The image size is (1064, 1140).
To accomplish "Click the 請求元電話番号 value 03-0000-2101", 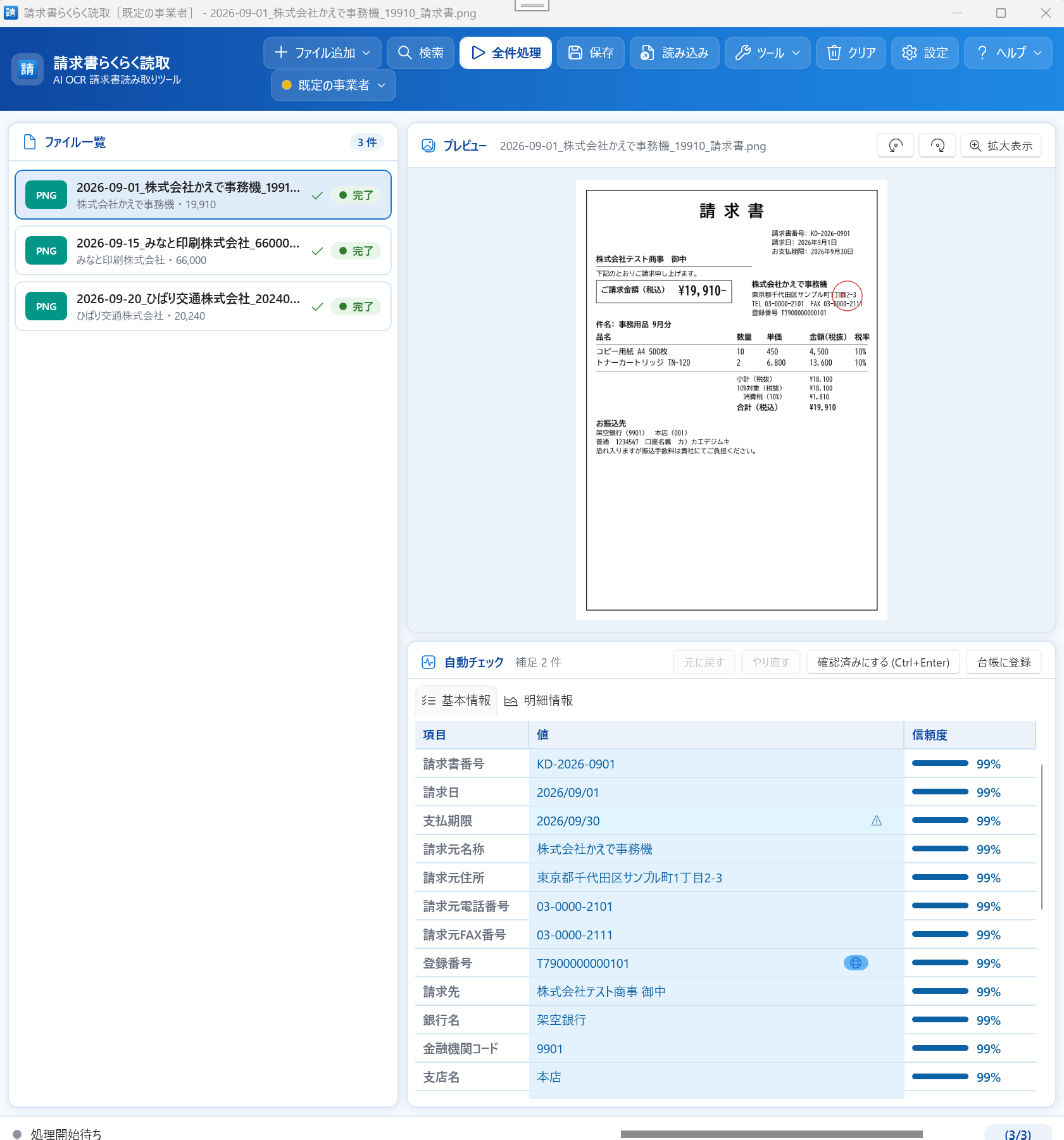I will click(x=717, y=906).
